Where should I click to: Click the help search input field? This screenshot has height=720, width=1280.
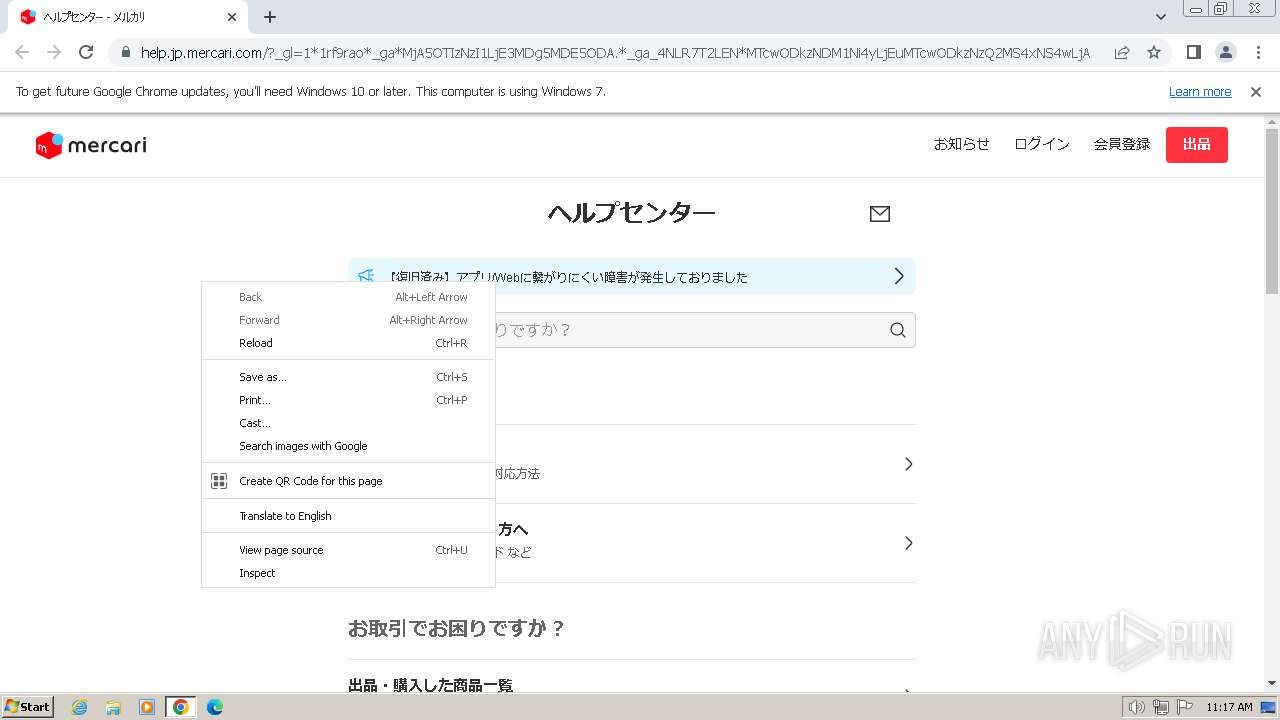tap(632, 330)
